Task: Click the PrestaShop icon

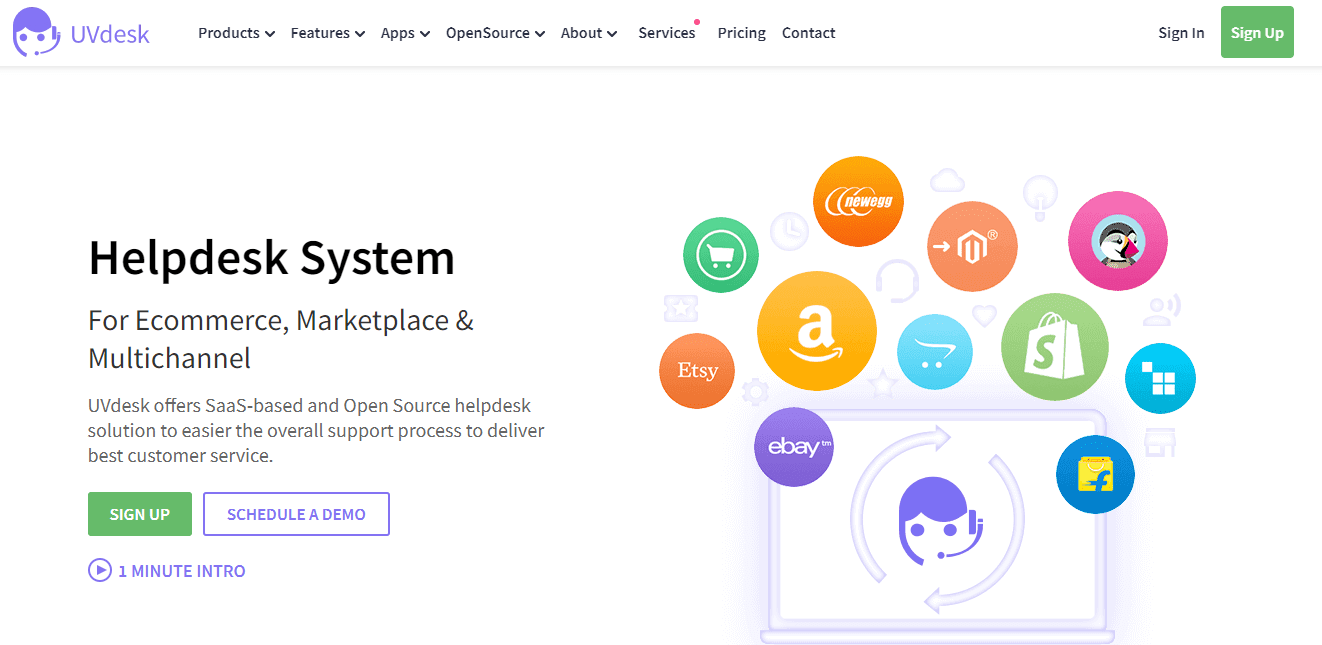Action: [x=1117, y=241]
